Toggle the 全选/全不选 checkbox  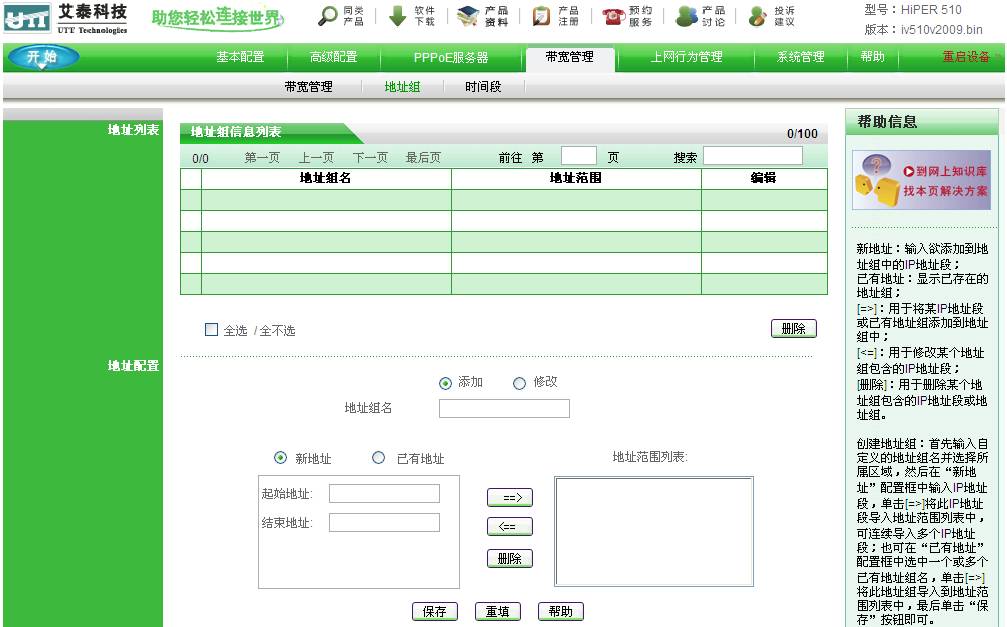tap(211, 329)
